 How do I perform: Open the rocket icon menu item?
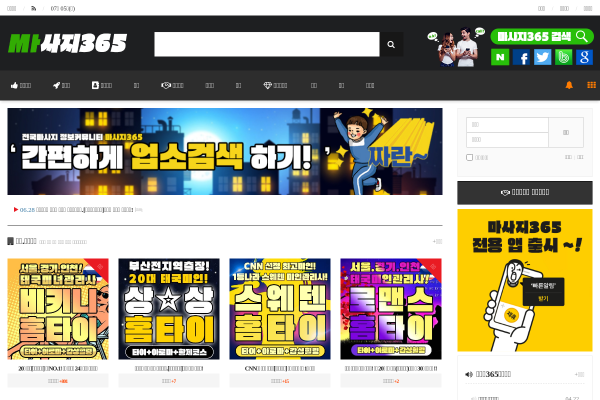click(61, 85)
